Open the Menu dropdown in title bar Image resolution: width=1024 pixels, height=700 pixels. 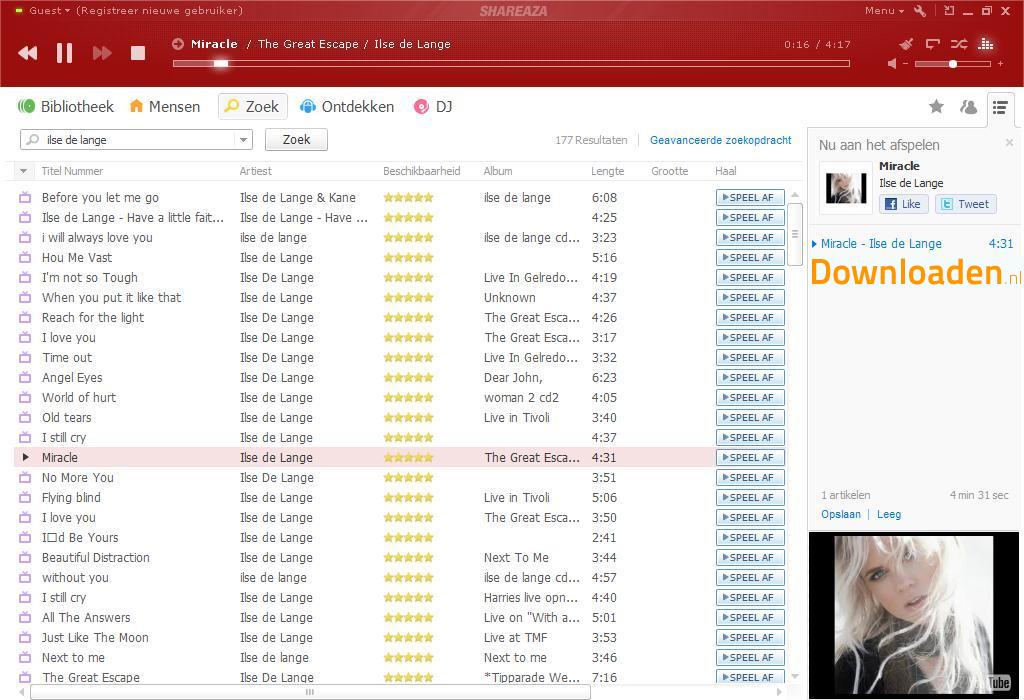pyautogui.click(x=884, y=10)
